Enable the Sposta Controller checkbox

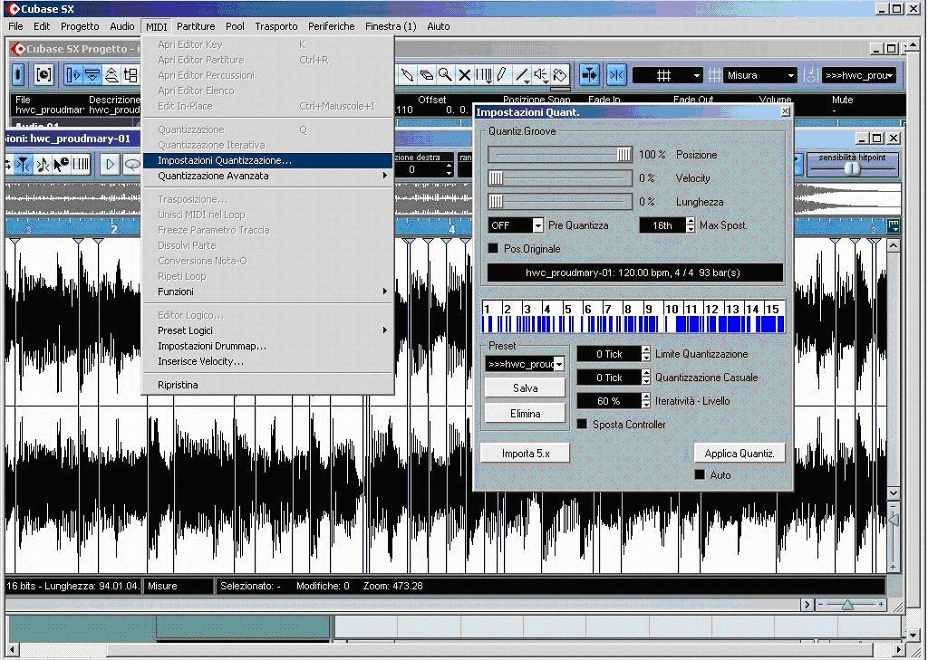582,425
